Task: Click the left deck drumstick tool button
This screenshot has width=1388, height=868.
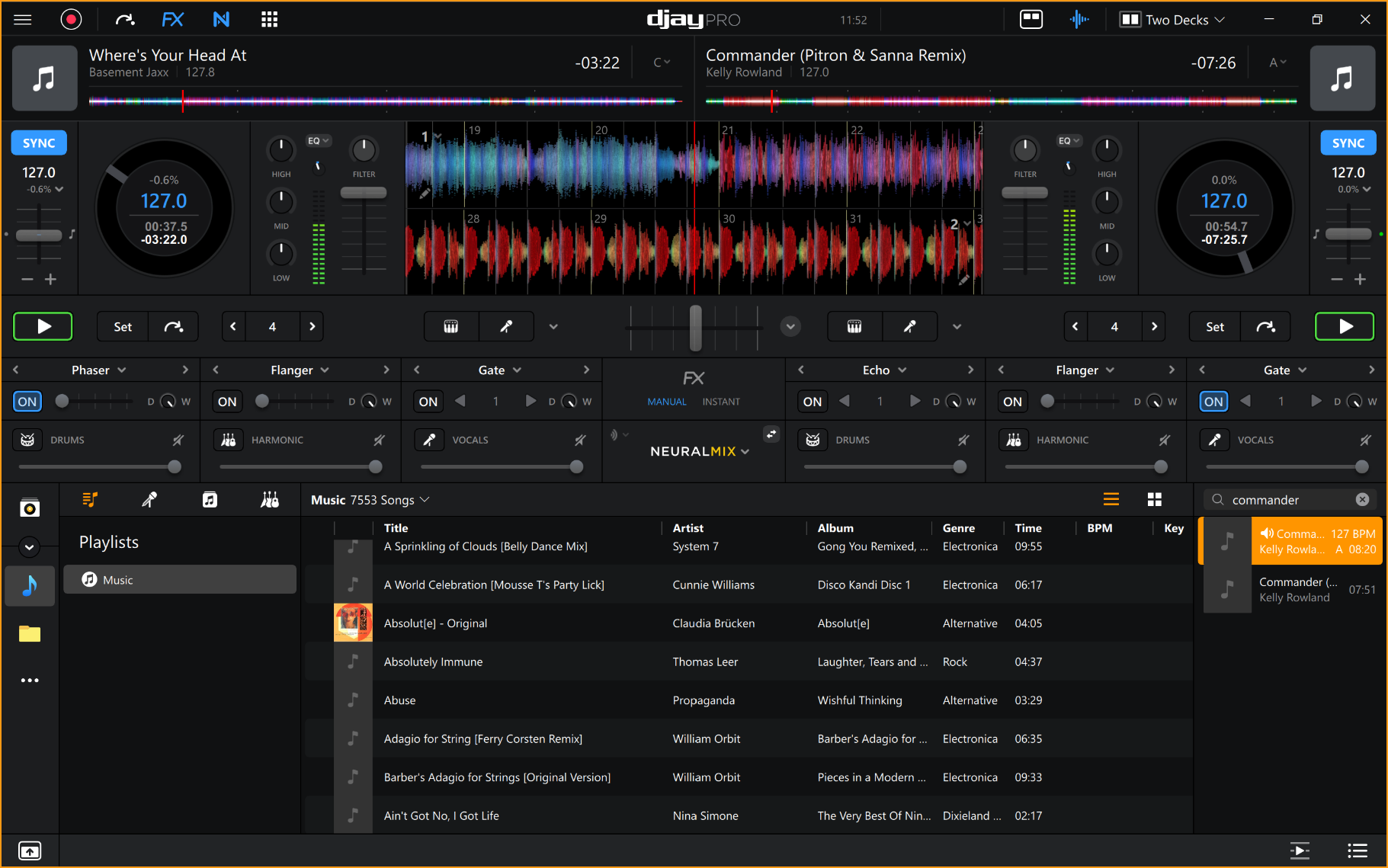Action: point(506,326)
